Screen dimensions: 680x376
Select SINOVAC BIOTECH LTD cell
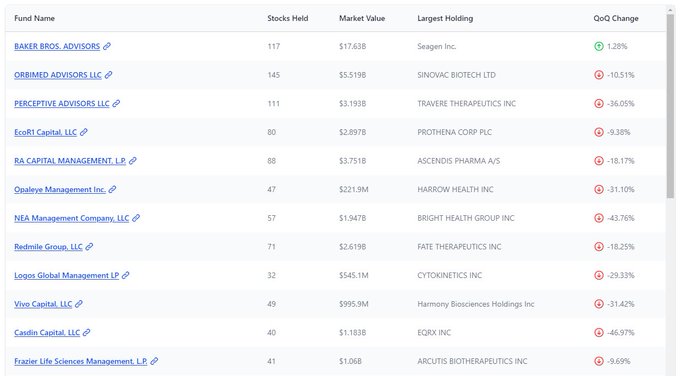point(456,75)
